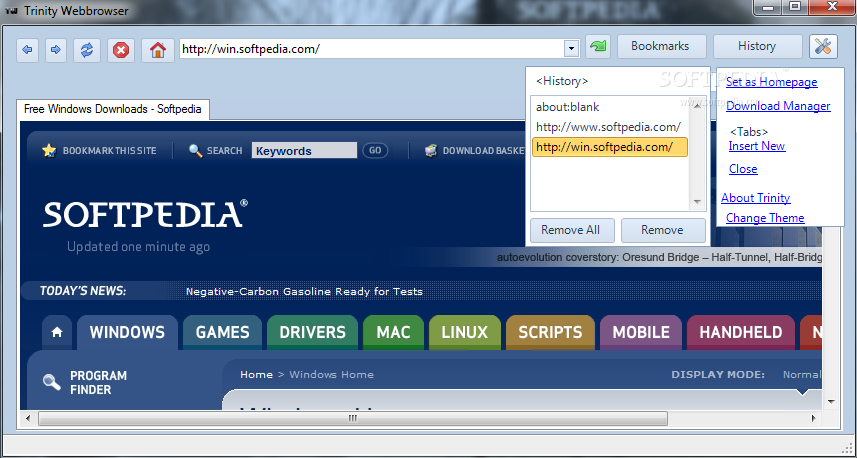Click the horizontal scrollbar thumb
857x458 pixels.
pos(353,419)
